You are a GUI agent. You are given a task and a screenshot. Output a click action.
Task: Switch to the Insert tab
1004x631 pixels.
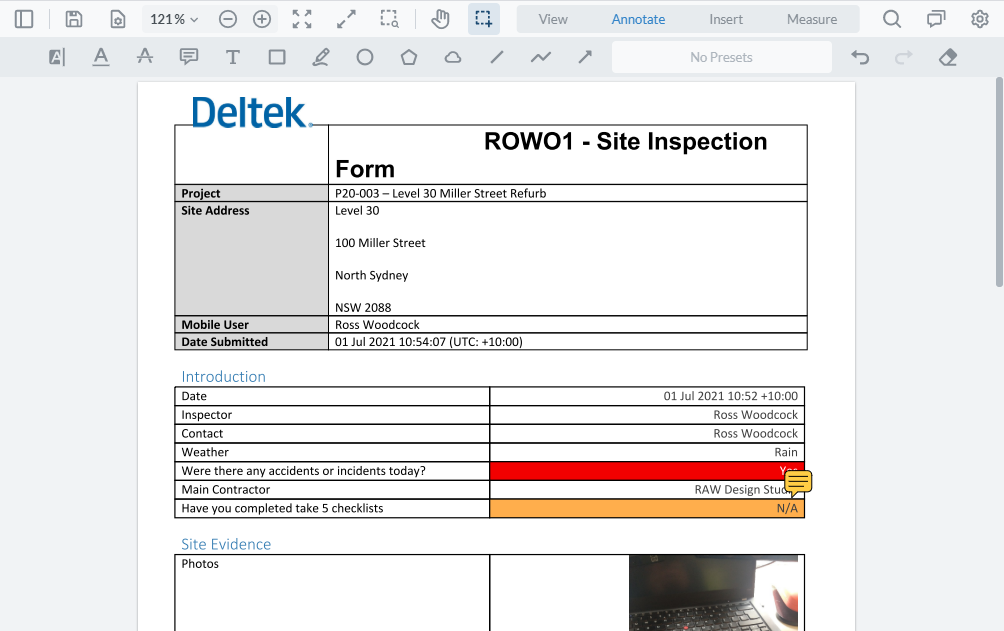point(726,19)
